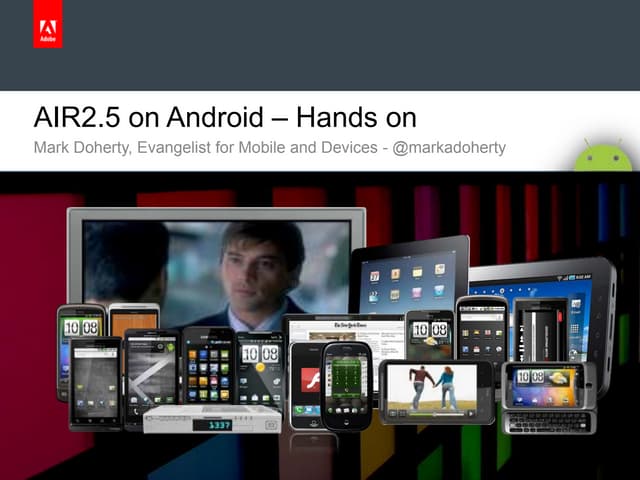Click the orange-screen phone behind left phones

[134, 317]
